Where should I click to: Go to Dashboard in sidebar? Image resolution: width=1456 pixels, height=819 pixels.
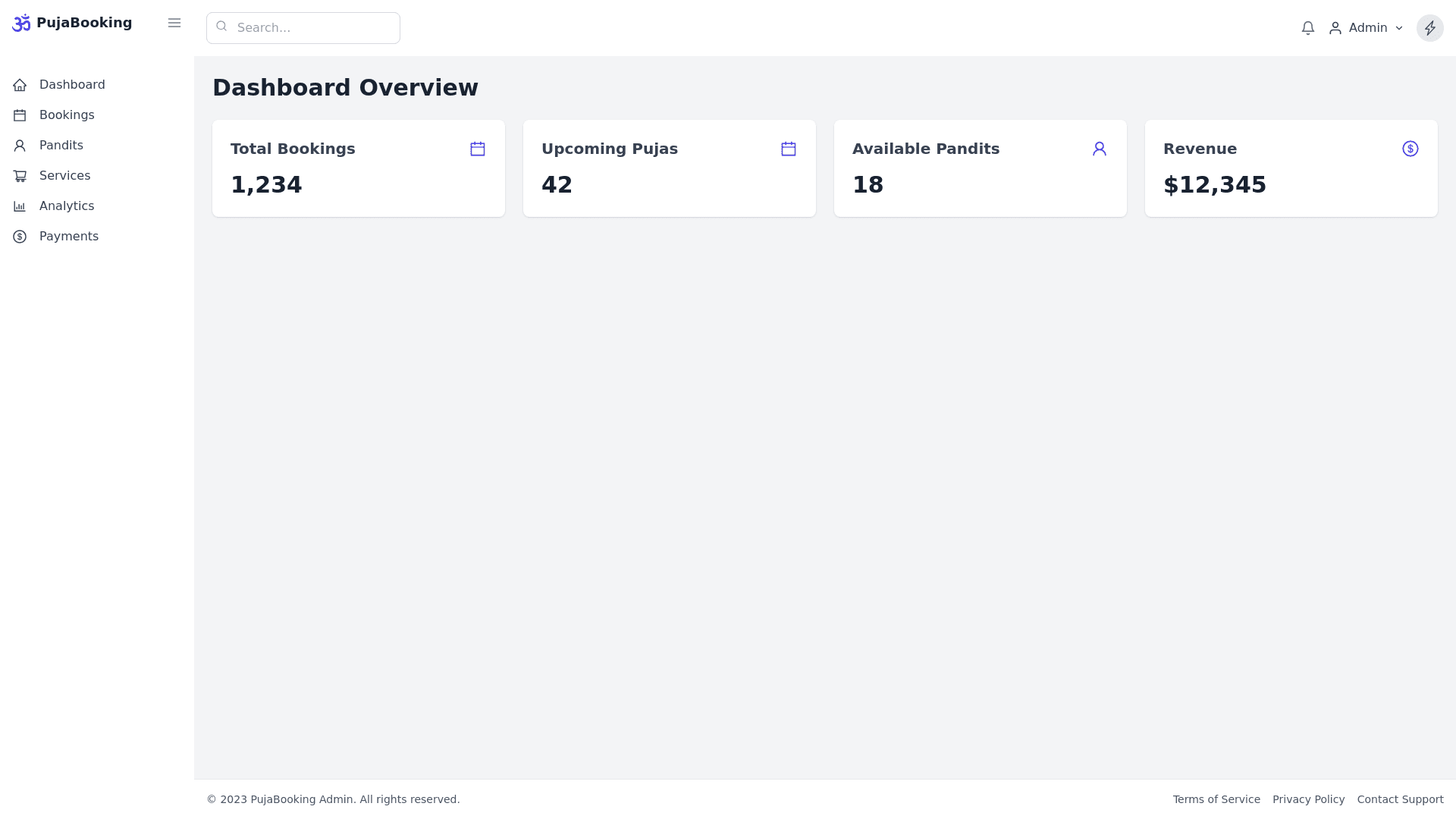click(x=71, y=85)
